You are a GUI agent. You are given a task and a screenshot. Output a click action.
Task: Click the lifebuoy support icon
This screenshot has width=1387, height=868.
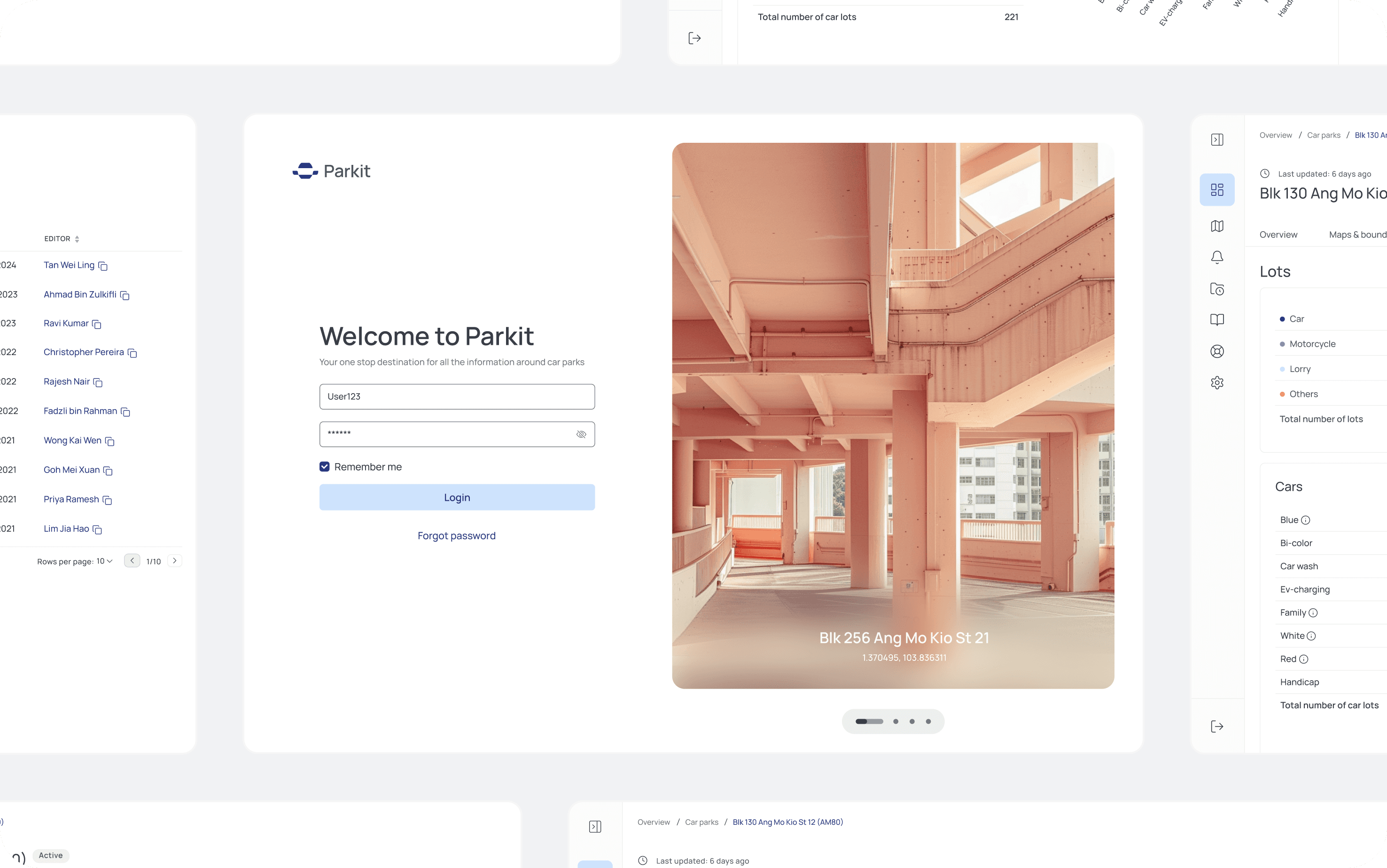click(1216, 351)
